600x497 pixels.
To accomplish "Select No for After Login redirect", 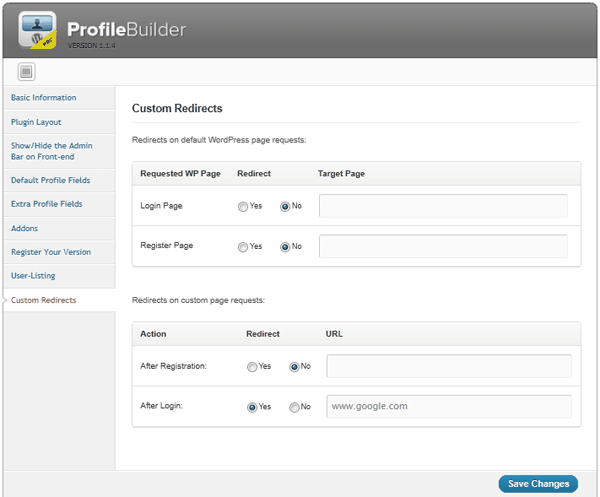I will click(x=294, y=407).
